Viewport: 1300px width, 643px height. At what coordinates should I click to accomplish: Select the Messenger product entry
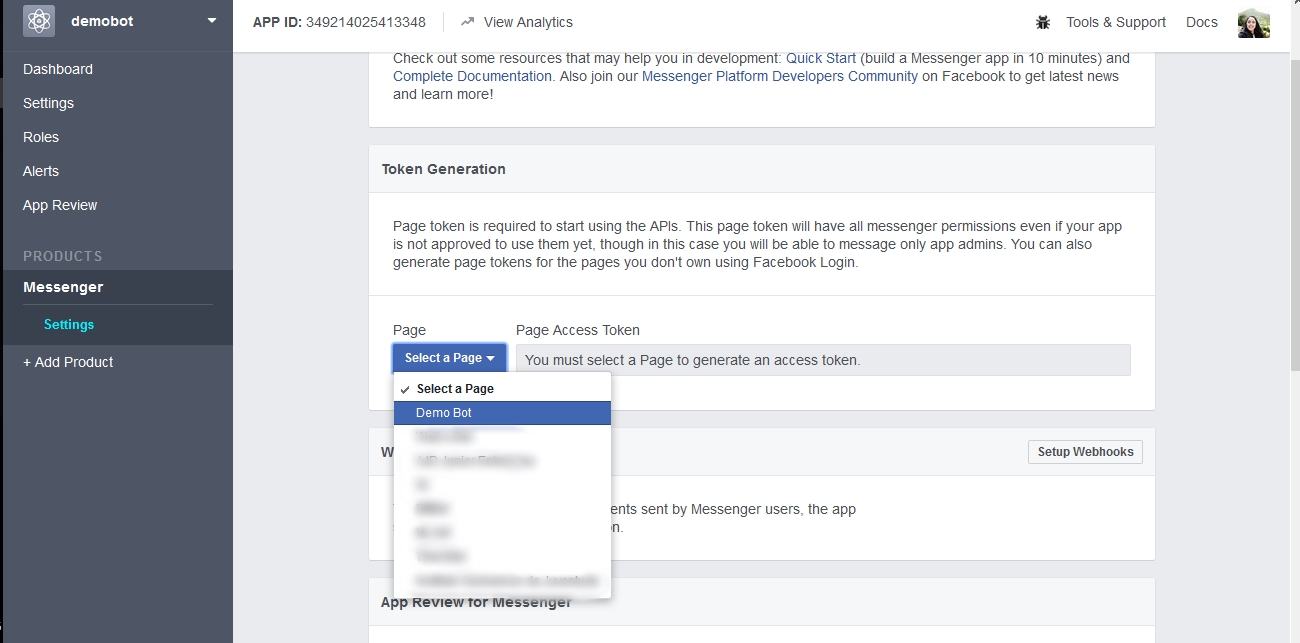[x=63, y=287]
